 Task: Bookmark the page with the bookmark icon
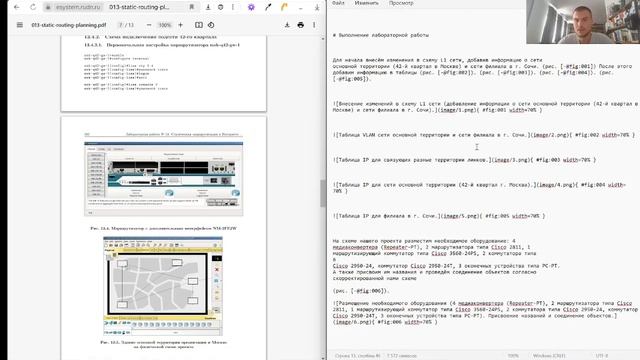(191, 7)
